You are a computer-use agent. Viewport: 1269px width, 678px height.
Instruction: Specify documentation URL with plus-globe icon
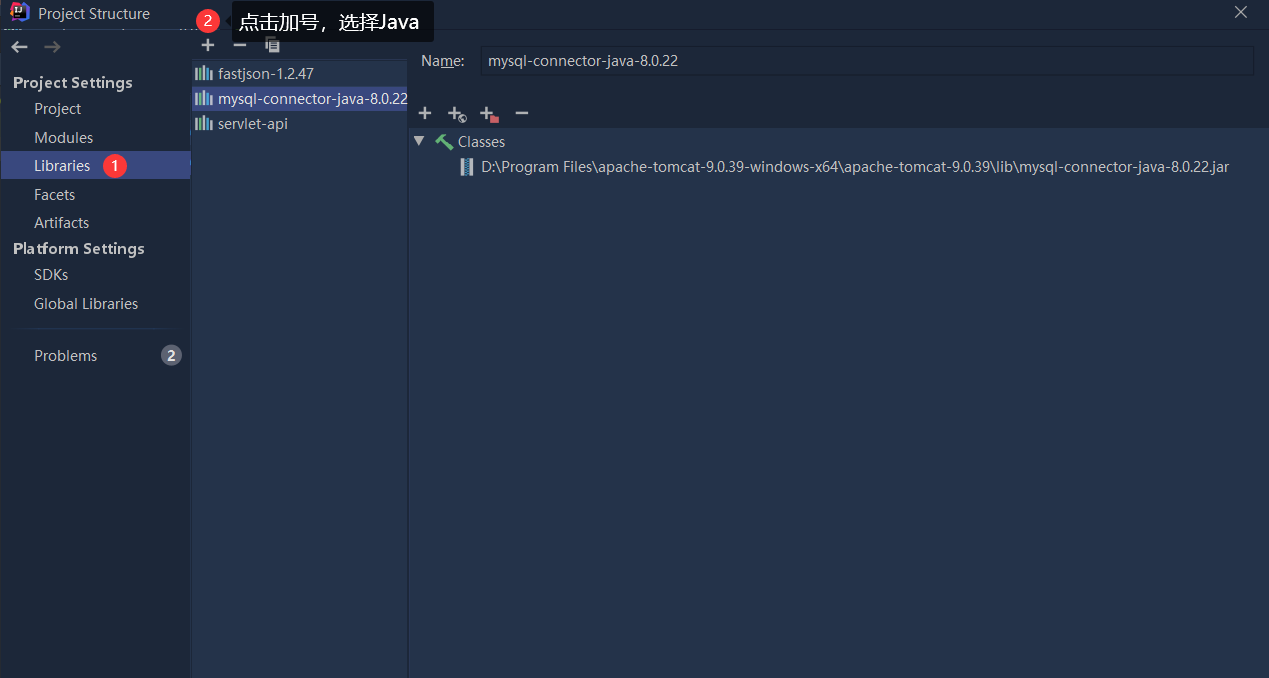(456, 114)
